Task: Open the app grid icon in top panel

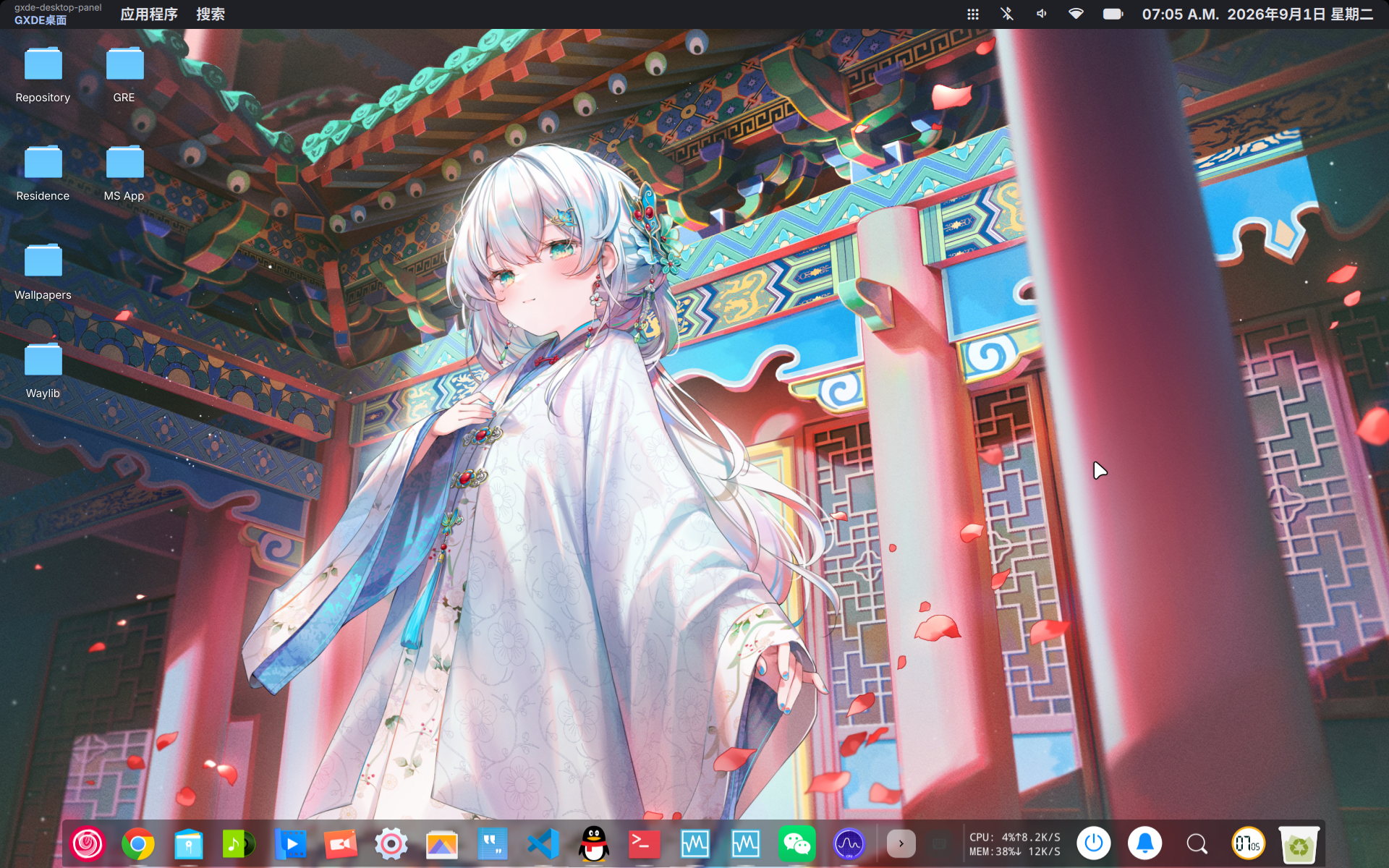Action: [973, 14]
